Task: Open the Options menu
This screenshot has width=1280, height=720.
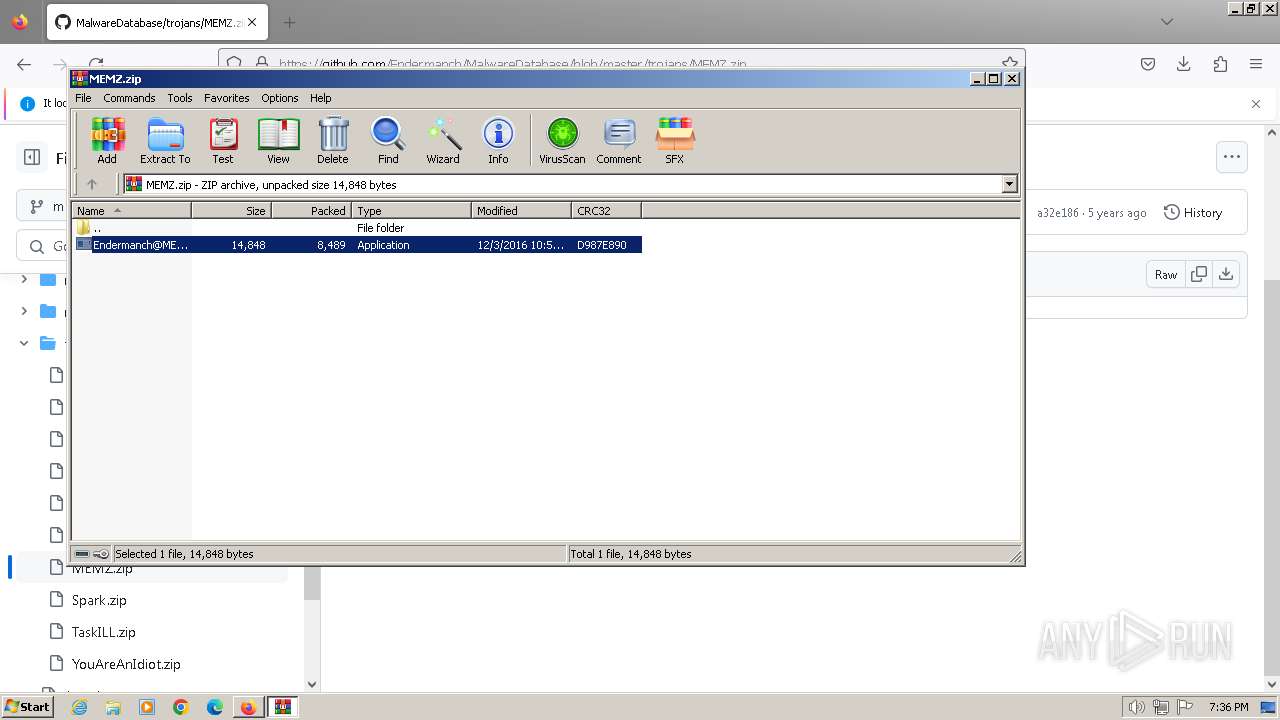Action: pyautogui.click(x=280, y=98)
